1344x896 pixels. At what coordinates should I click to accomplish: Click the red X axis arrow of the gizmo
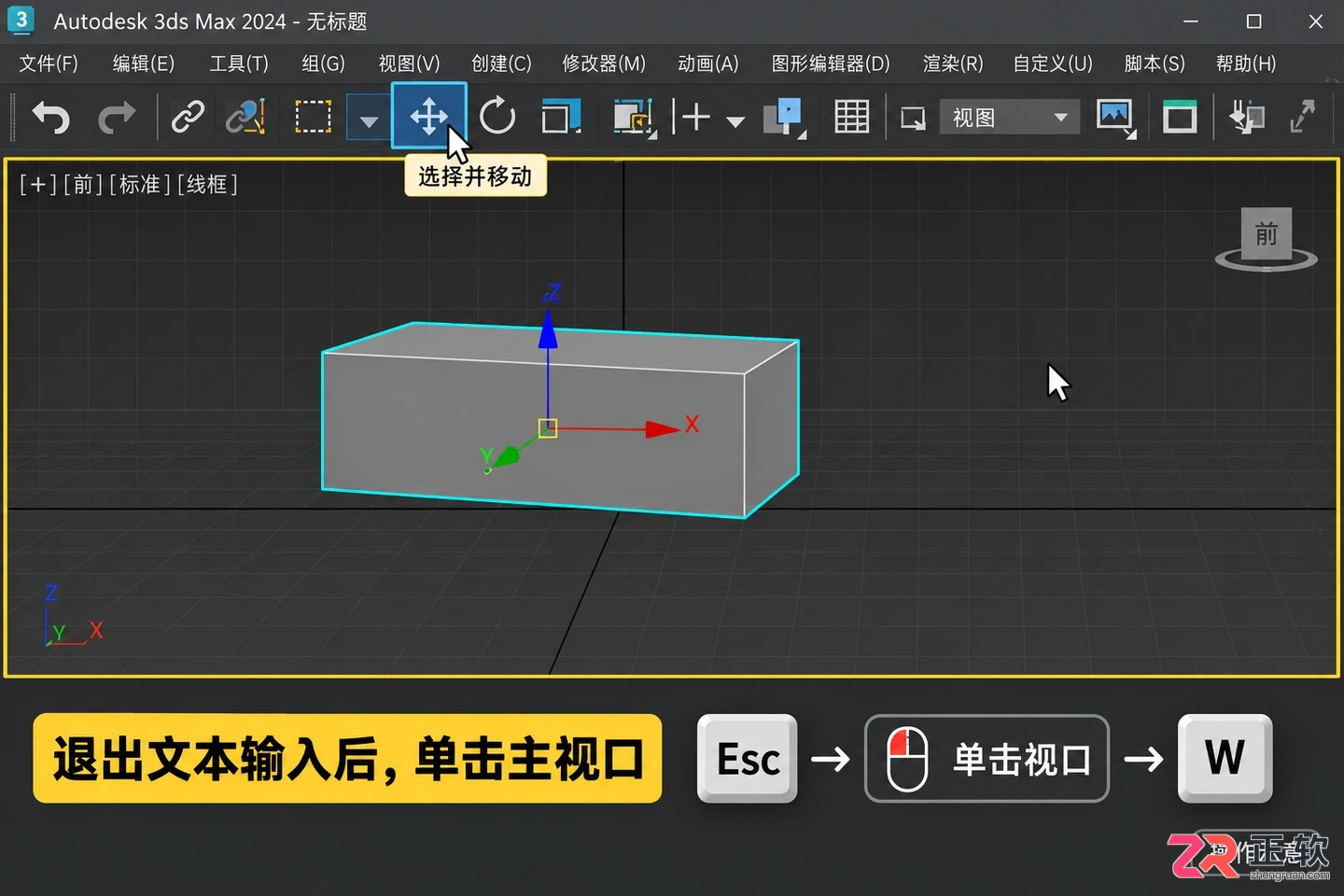coord(663,428)
